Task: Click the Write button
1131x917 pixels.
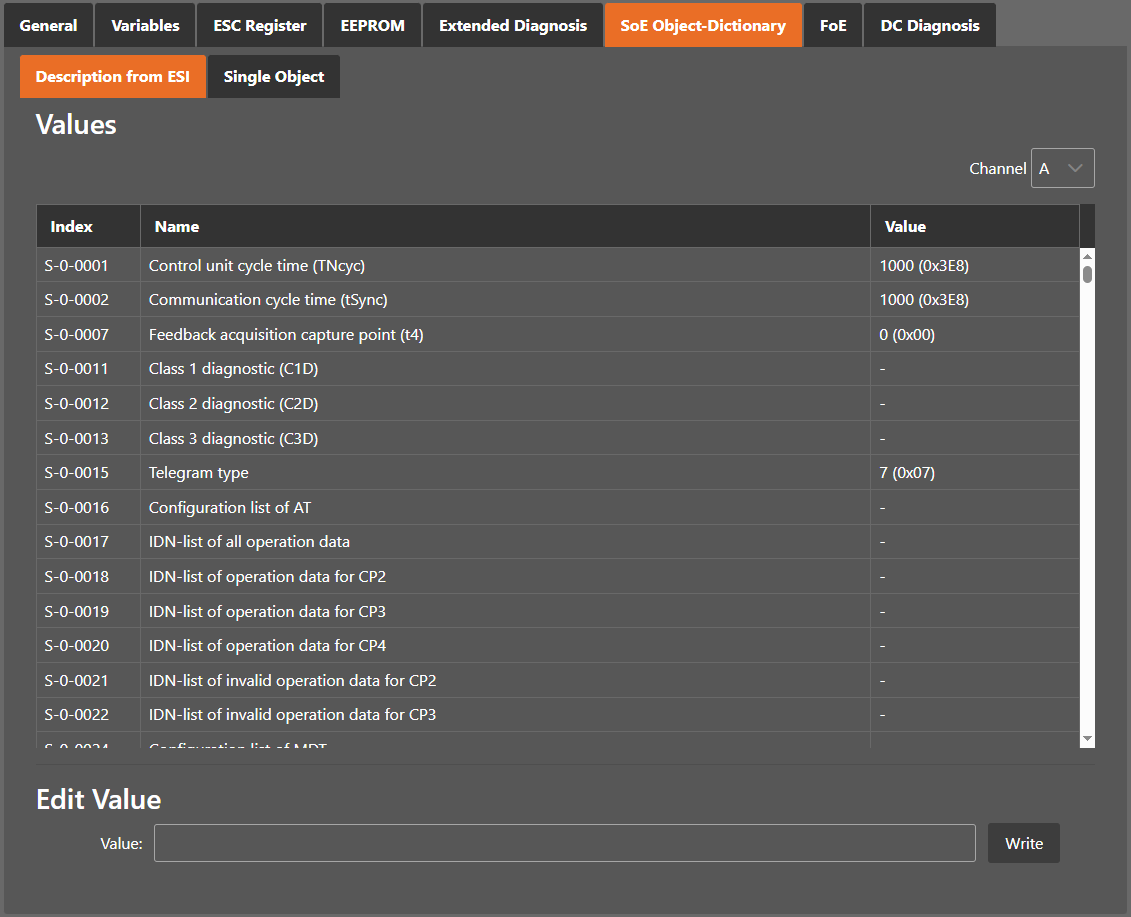Action: coord(1023,843)
